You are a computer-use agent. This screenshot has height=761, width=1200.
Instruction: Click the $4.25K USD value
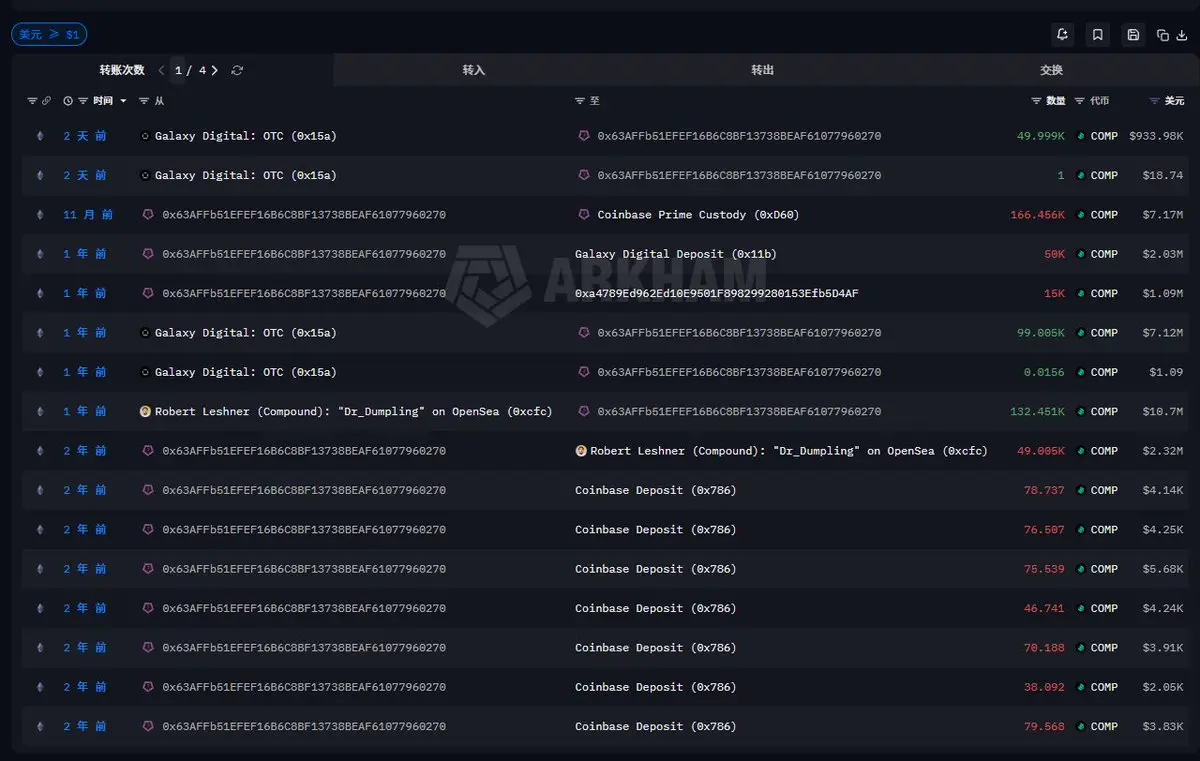(x=1163, y=530)
